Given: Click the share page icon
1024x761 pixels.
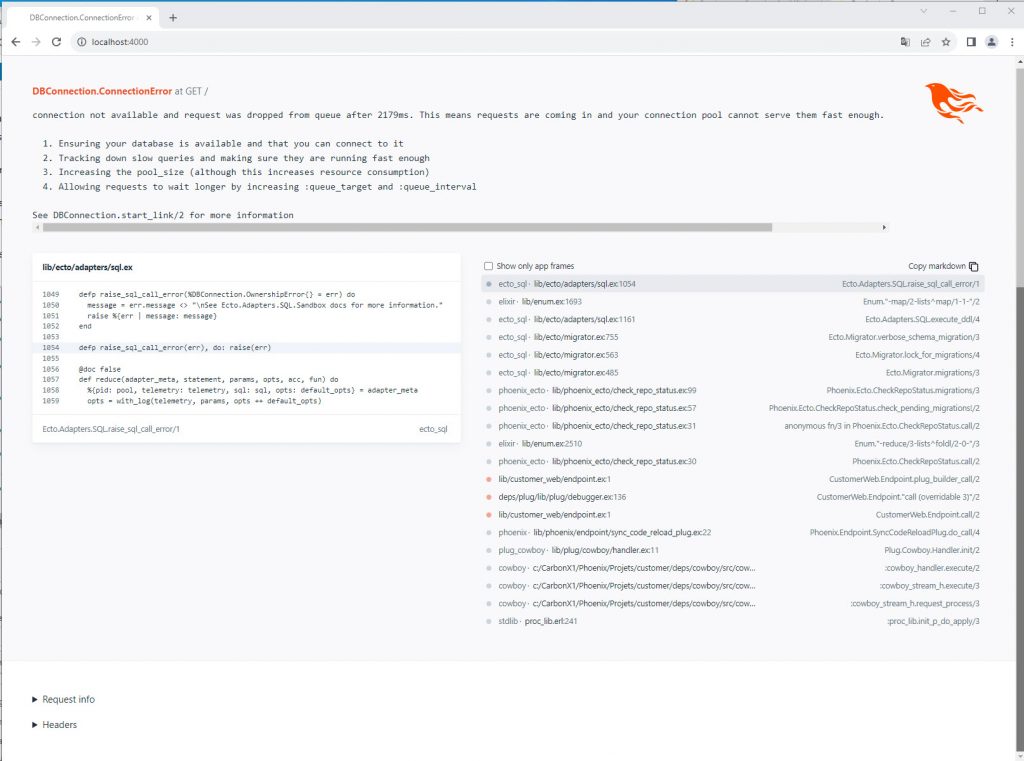Looking at the screenshot, I should (925, 42).
